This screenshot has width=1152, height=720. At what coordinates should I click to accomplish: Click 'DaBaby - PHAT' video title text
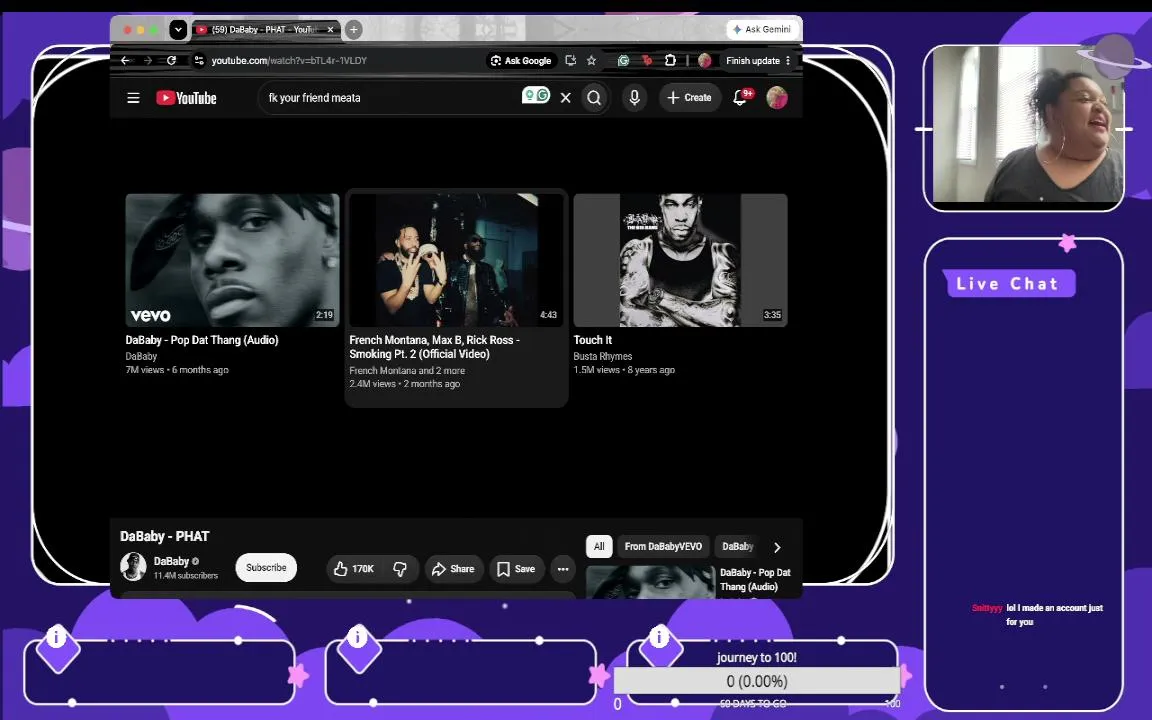pyautogui.click(x=165, y=536)
